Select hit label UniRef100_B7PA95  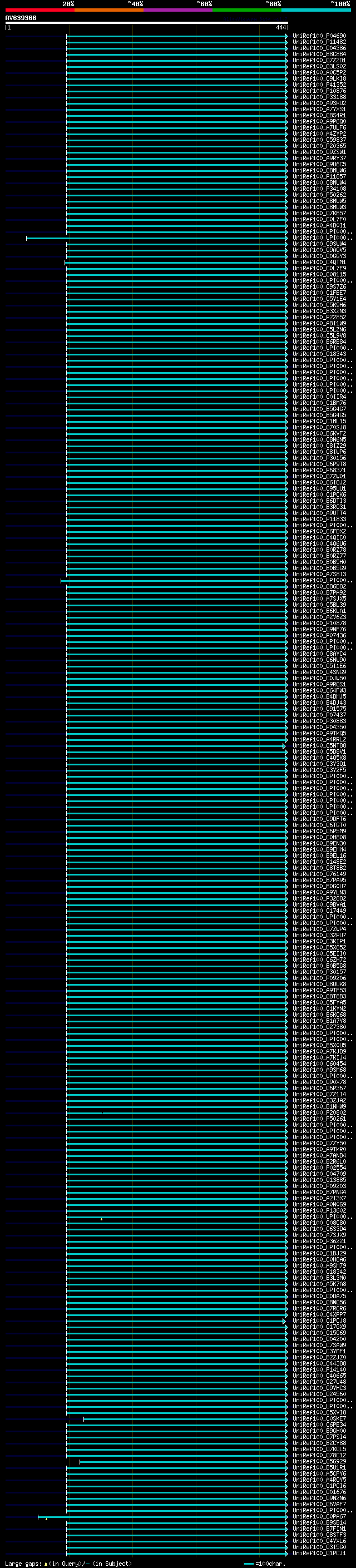coord(319,880)
